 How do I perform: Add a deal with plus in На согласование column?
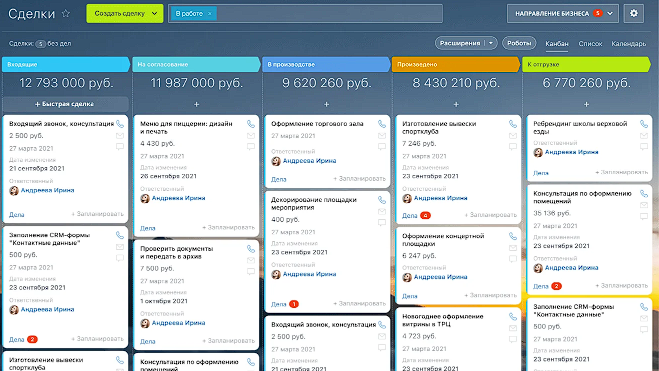196,104
